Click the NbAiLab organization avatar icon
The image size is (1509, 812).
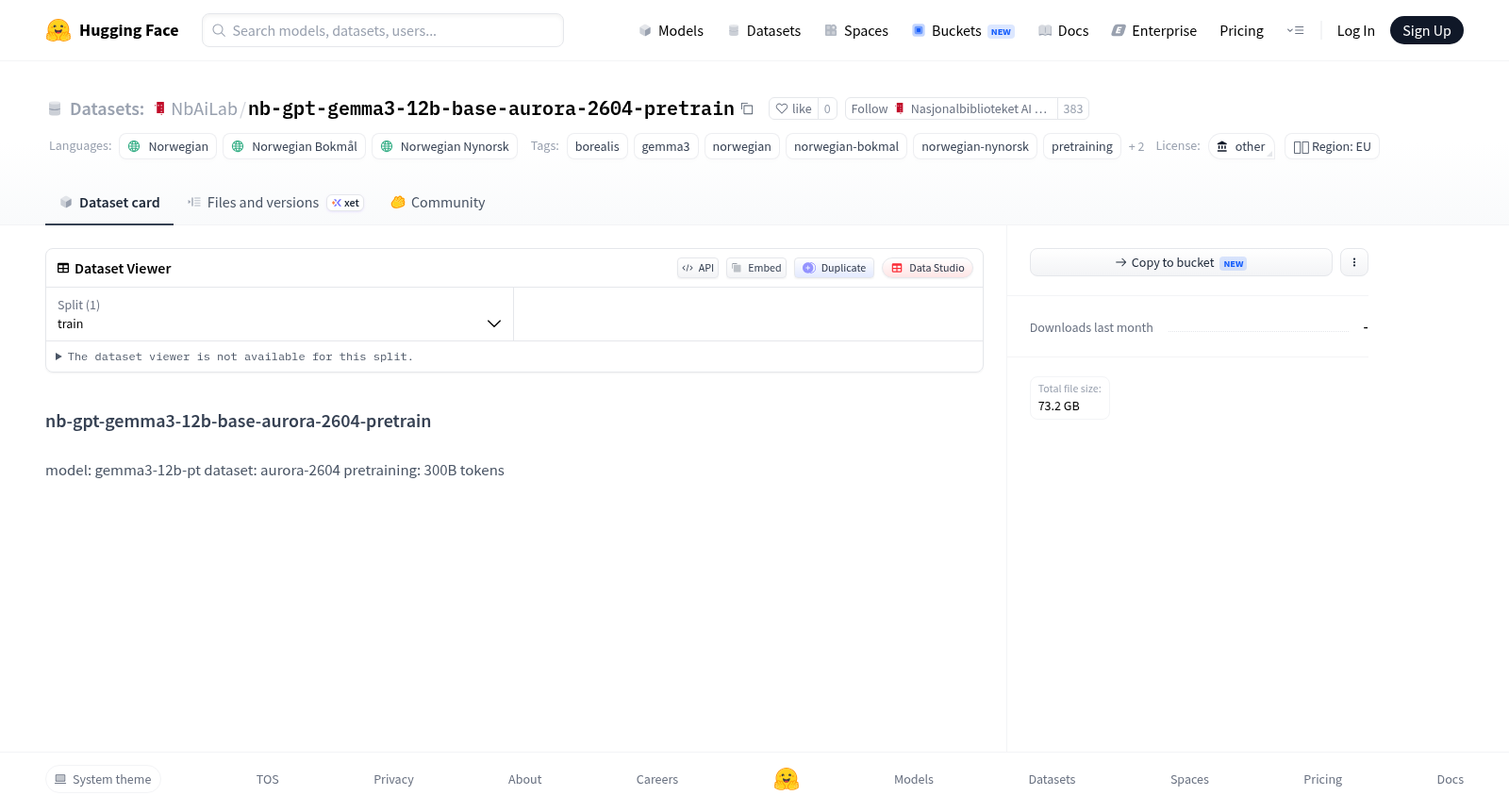coord(160,108)
